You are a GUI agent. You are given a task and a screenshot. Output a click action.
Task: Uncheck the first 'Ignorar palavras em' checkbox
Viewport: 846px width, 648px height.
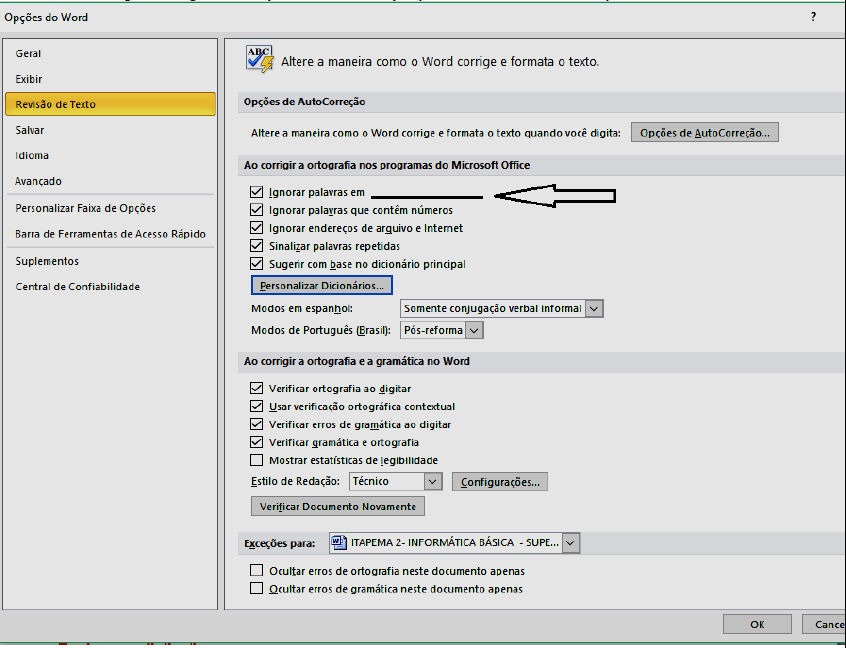pyautogui.click(x=257, y=192)
